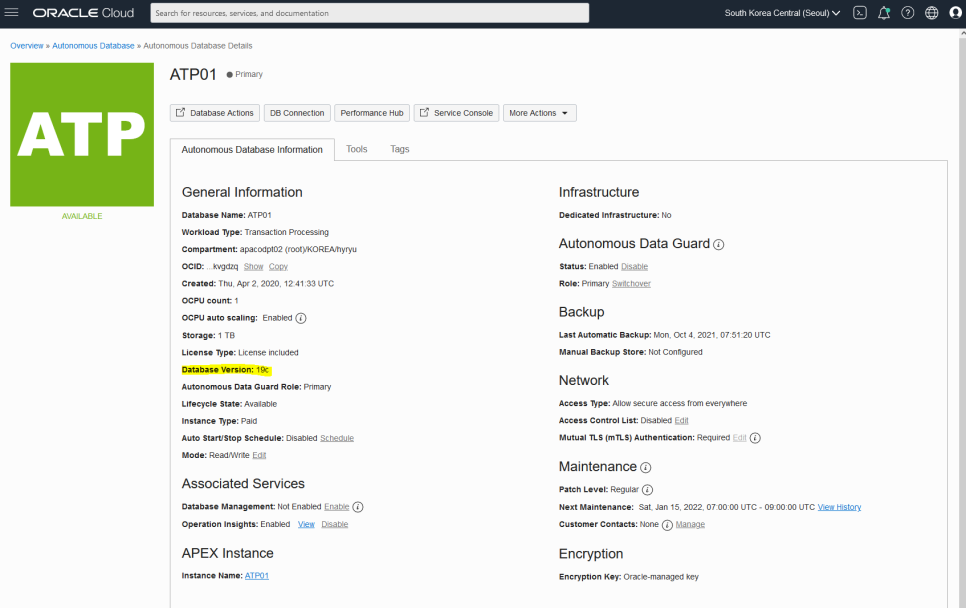Click in the resources search field

pyautogui.click(x=370, y=13)
